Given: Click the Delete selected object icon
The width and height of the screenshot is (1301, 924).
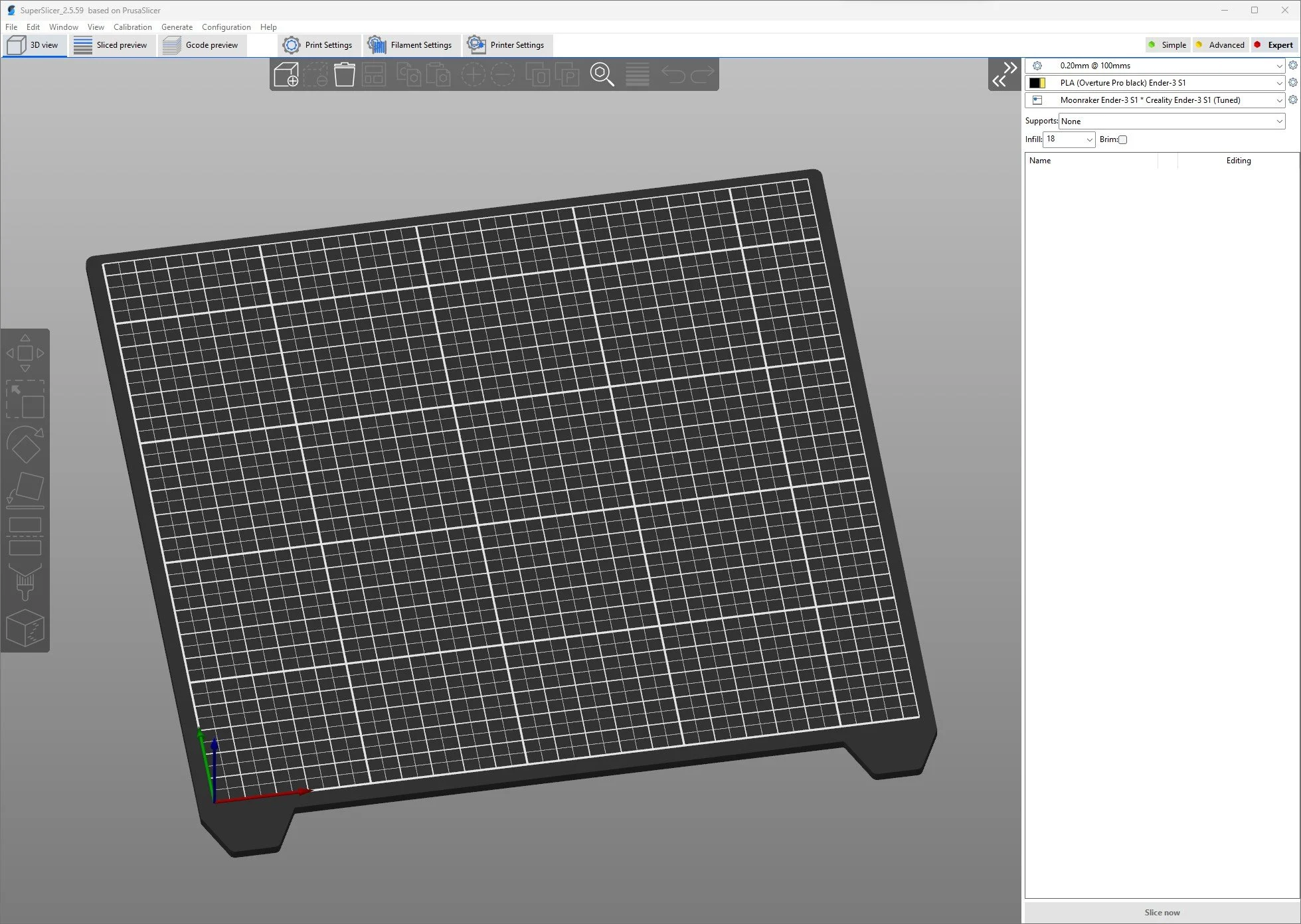Looking at the screenshot, I should point(315,74).
